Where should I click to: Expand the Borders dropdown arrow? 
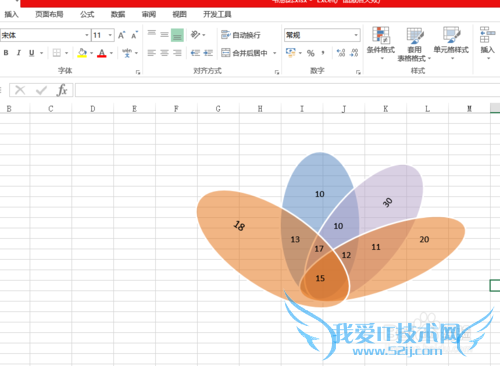pyautogui.click(x=66, y=53)
